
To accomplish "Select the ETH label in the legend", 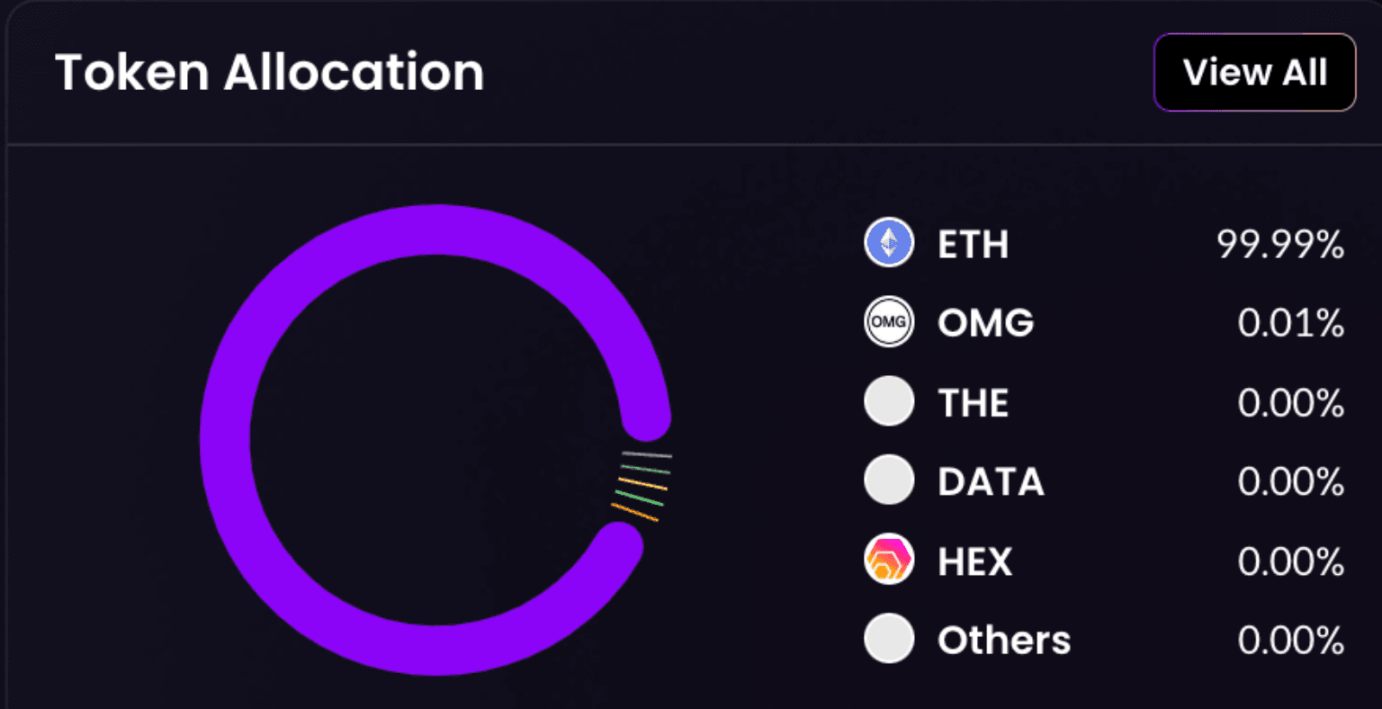I will click(972, 244).
